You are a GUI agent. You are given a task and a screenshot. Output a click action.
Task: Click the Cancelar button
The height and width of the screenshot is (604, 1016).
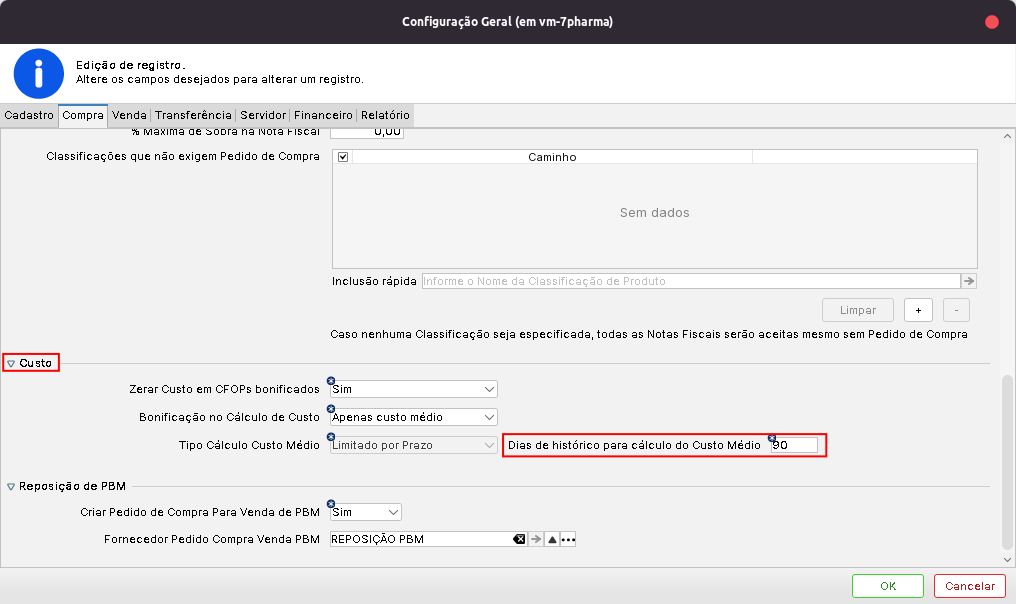tap(969, 586)
